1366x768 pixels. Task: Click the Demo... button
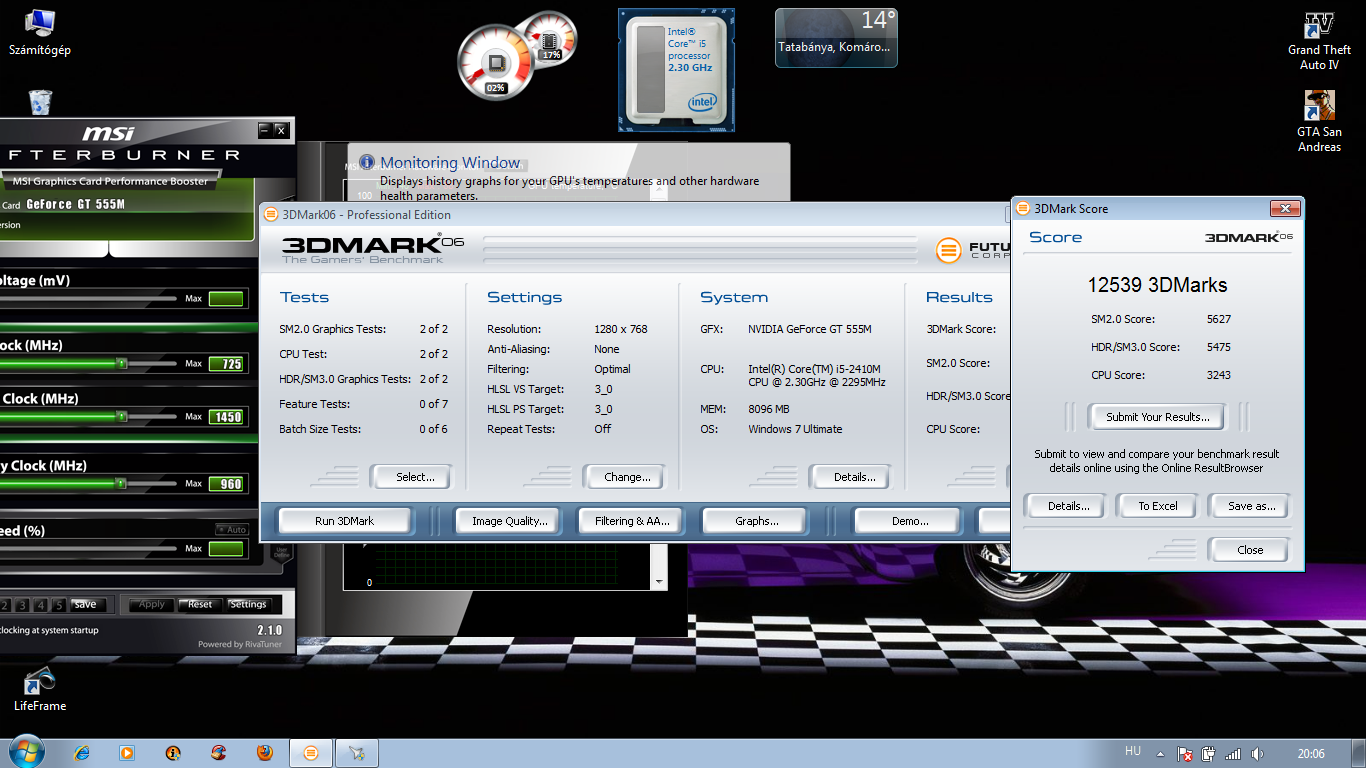click(x=907, y=521)
